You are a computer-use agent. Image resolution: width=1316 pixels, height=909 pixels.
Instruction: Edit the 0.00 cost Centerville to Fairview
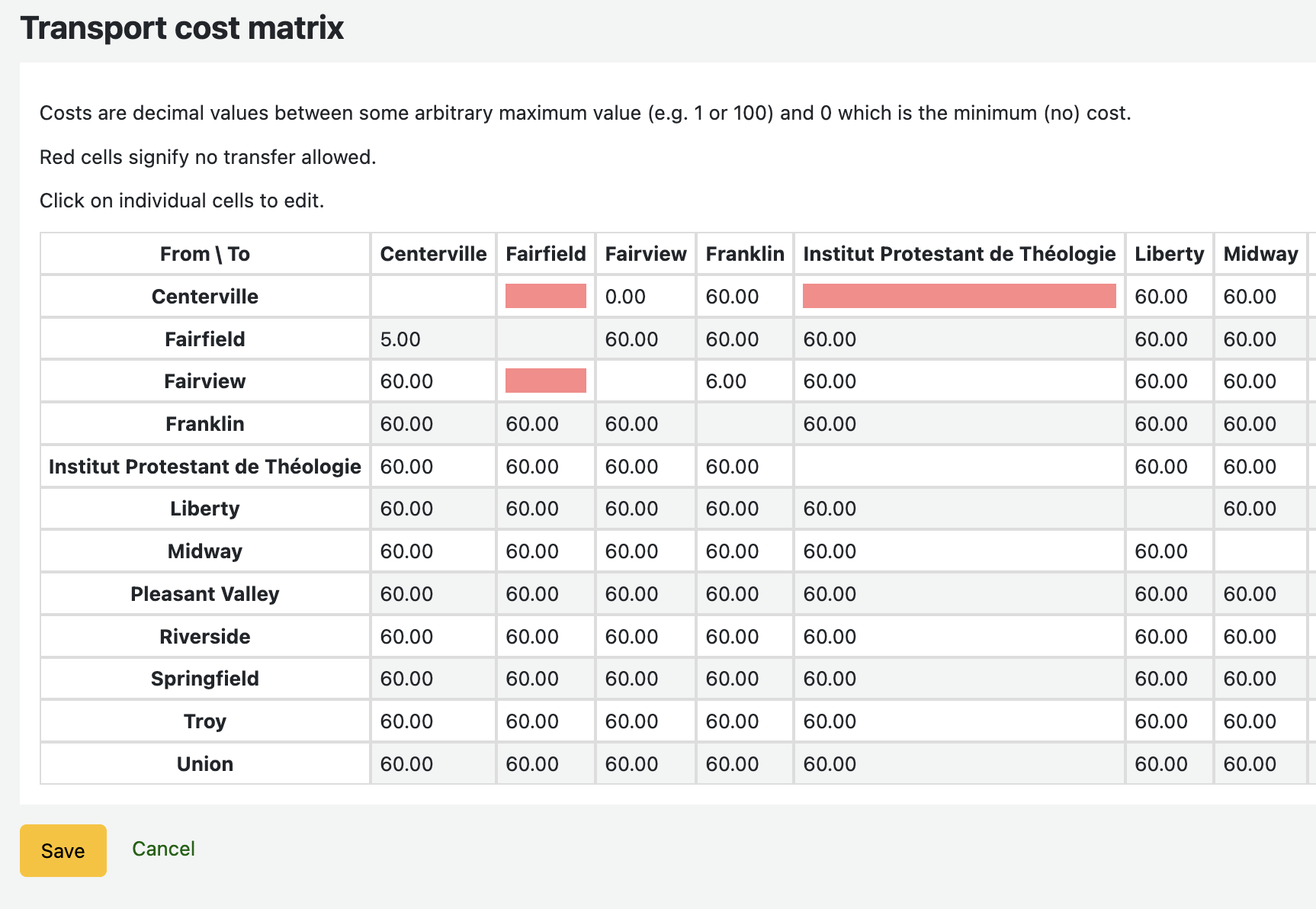point(645,297)
